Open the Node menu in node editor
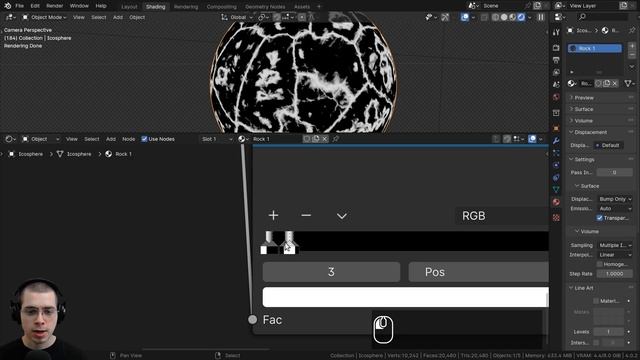This screenshot has width=640, height=360. (x=129, y=139)
